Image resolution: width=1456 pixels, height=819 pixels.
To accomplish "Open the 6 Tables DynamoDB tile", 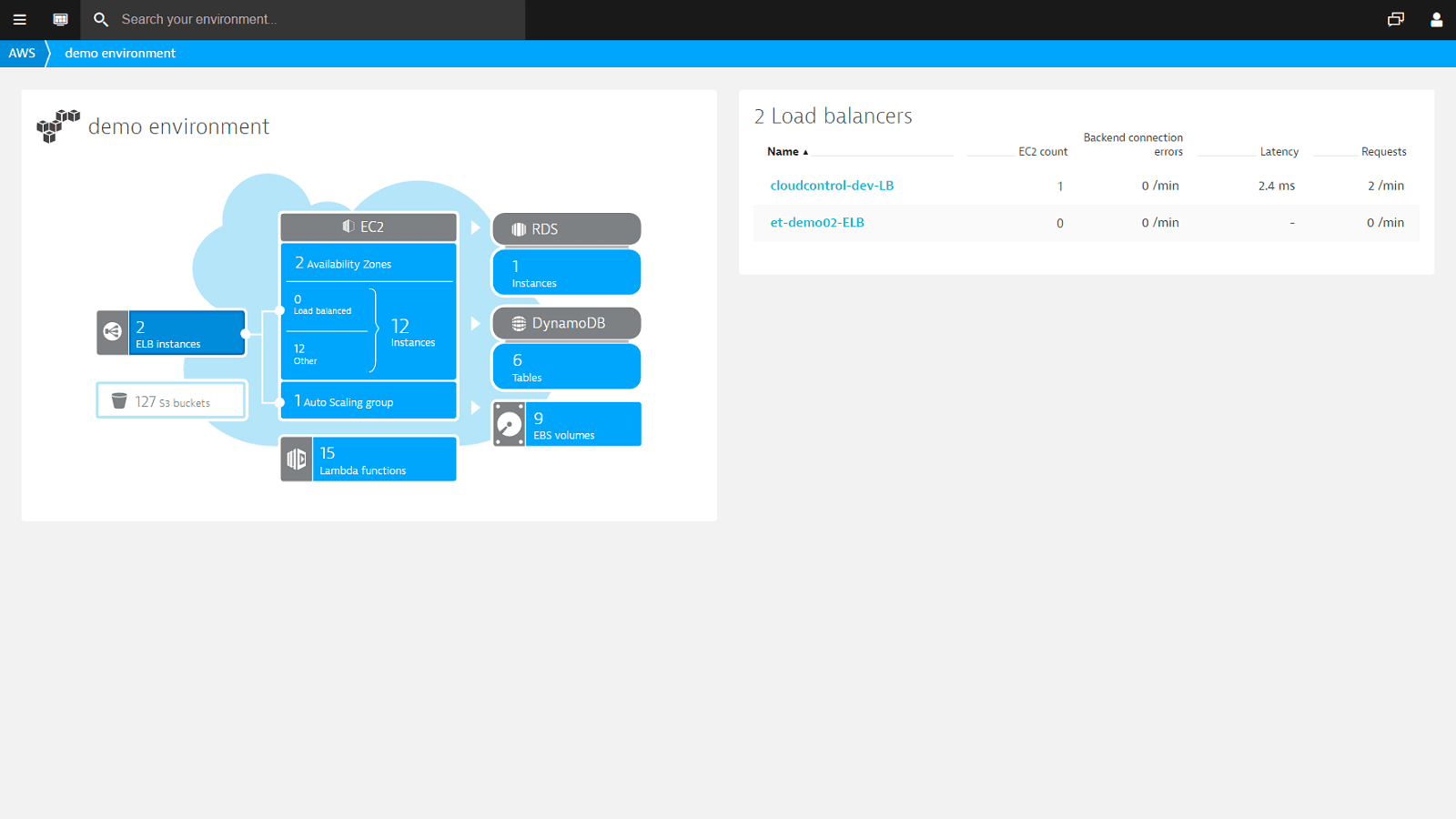I will click(x=567, y=367).
